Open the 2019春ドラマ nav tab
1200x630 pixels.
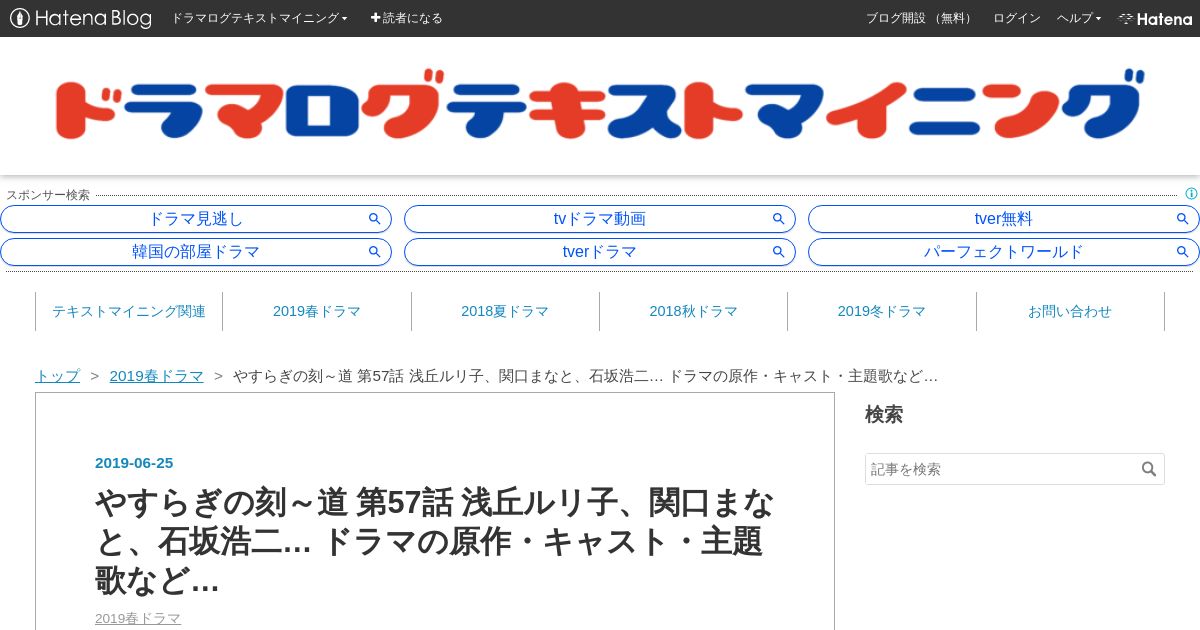tap(317, 311)
